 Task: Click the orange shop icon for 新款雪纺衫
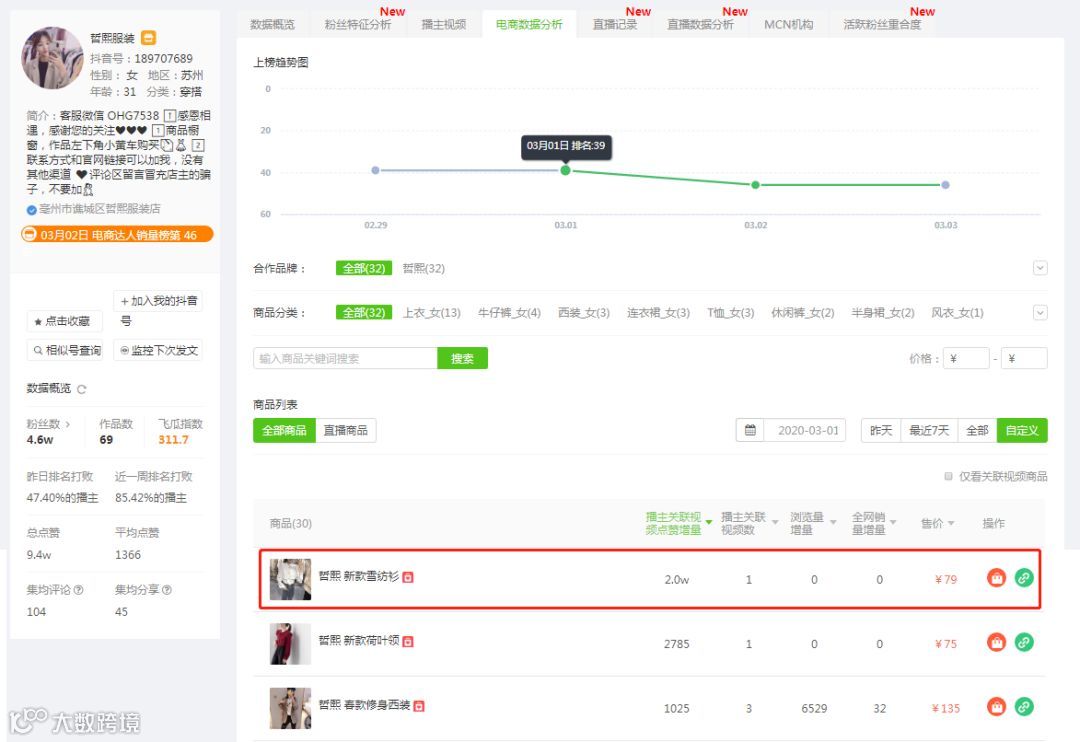(x=996, y=577)
